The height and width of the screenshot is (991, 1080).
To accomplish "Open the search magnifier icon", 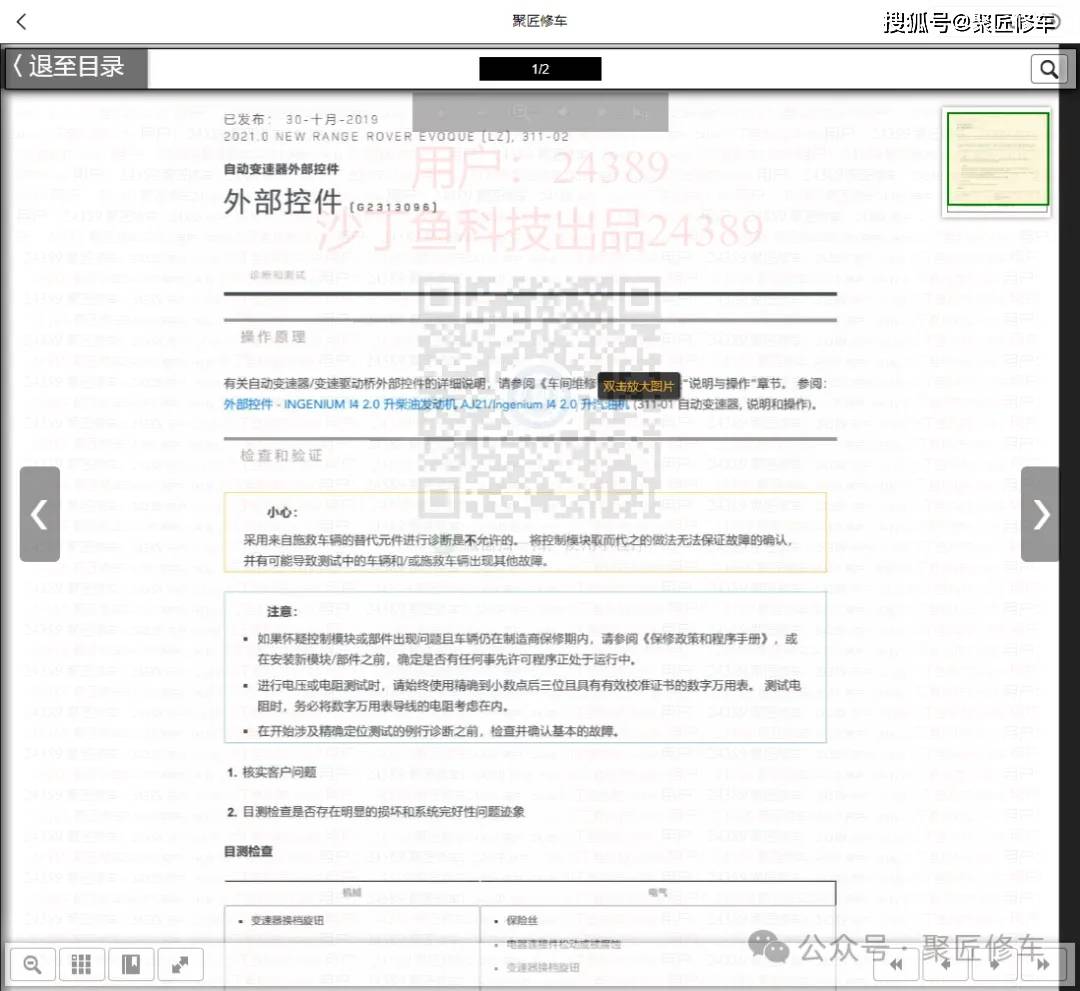I will (1048, 69).
